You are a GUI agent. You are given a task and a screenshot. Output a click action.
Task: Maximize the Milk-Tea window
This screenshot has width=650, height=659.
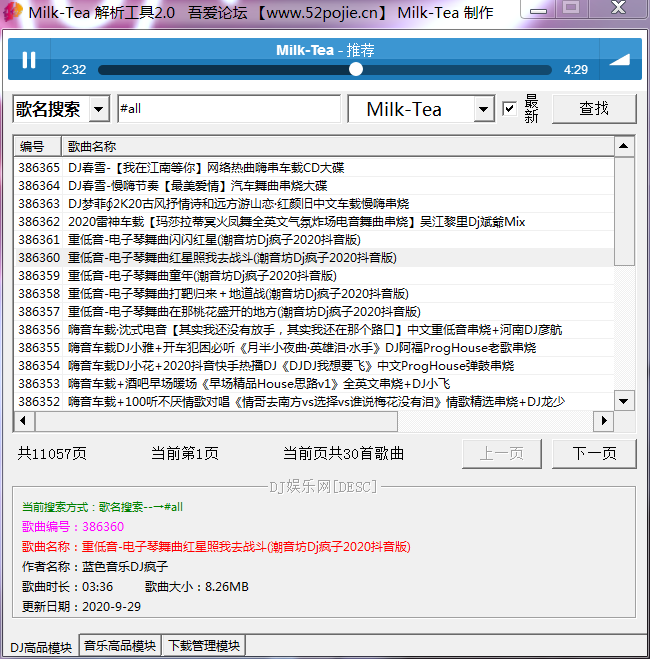coord(571,8)
